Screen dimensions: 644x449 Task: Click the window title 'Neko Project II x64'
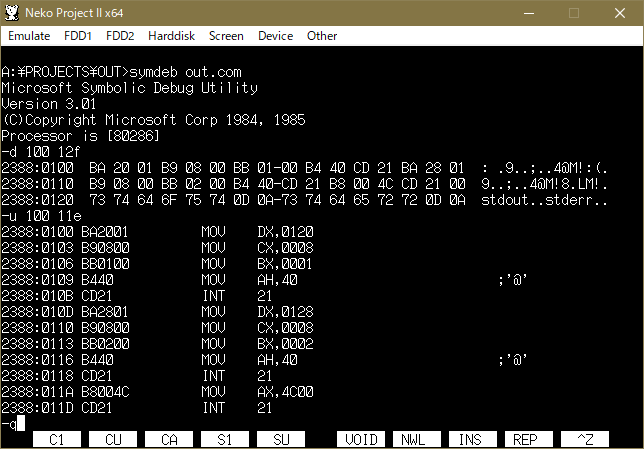point(74,13)
